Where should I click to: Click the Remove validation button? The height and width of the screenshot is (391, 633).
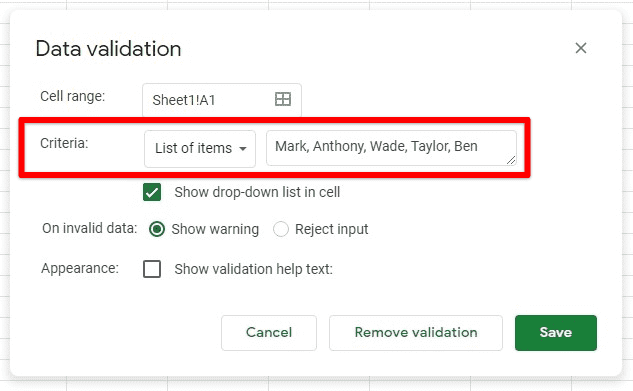[416, 332]
